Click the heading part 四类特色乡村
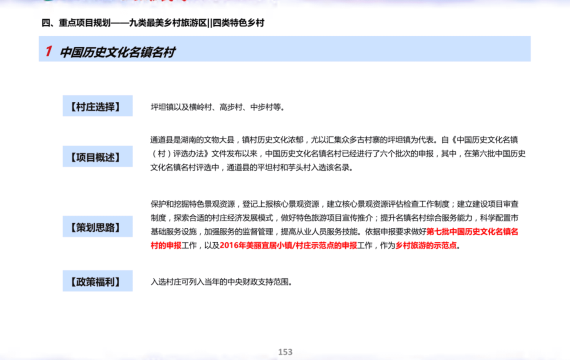This screenshot has height=360, width=570. (x=238, y=23)
